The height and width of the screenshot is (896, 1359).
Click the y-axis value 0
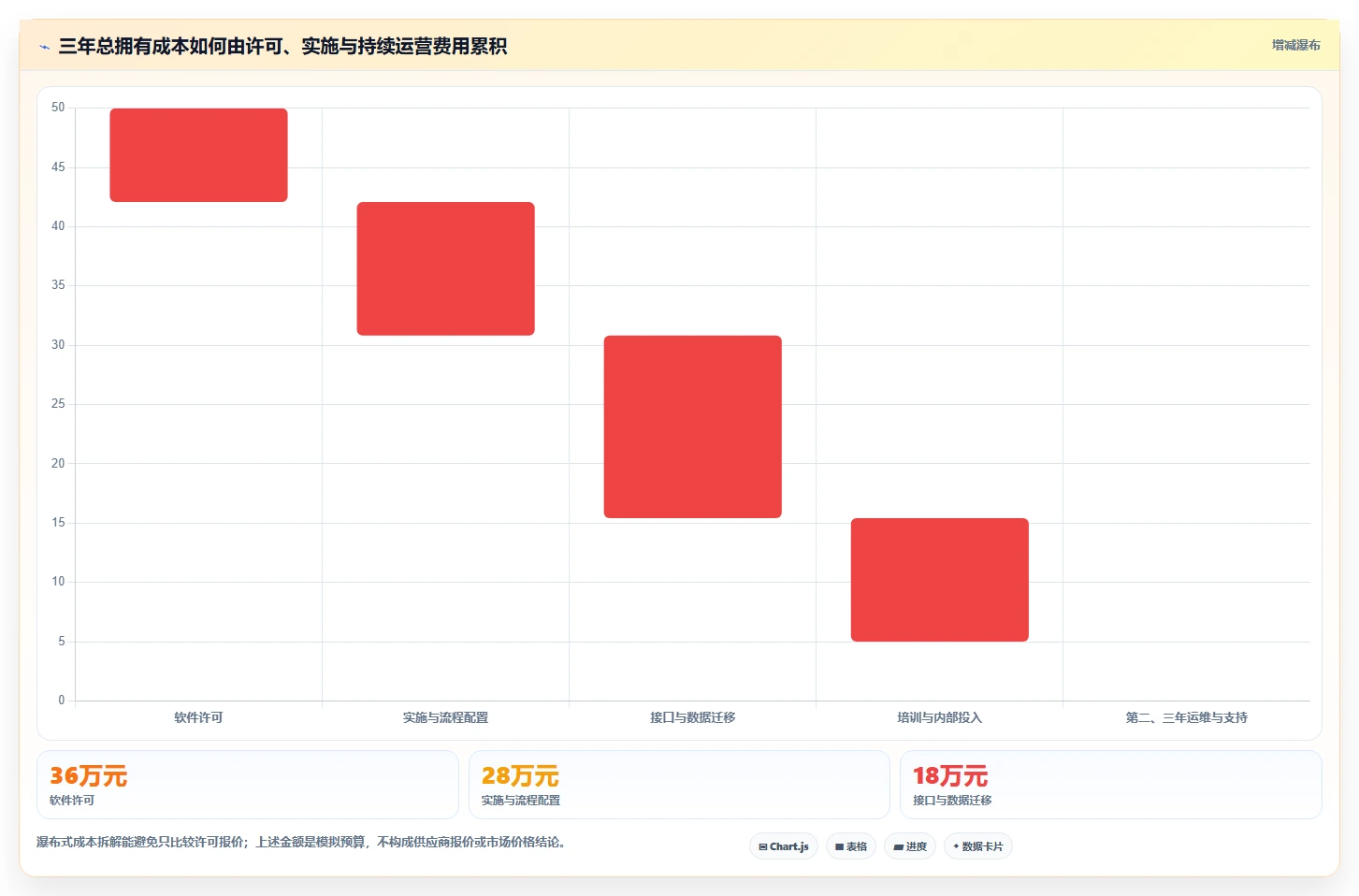pos(62,700)
